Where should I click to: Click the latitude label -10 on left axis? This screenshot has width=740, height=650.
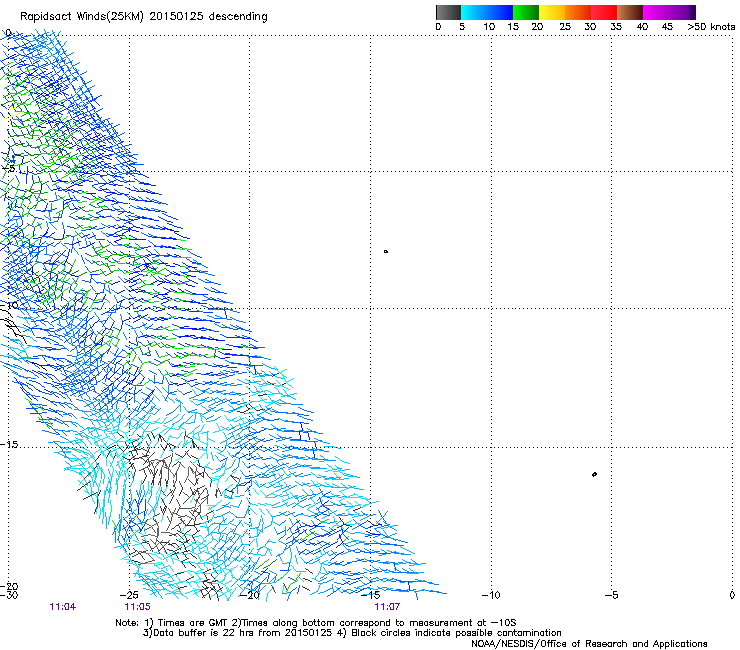coord(9,305)
